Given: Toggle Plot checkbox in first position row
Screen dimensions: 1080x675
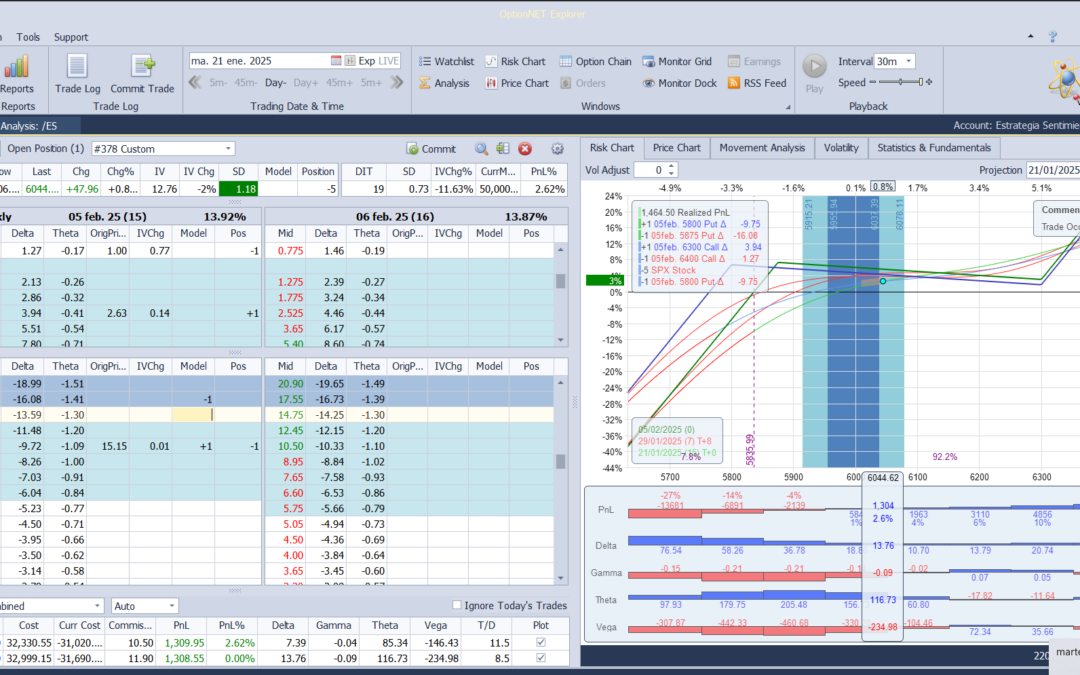Looking at the screenshot, I should coord(541,643).
